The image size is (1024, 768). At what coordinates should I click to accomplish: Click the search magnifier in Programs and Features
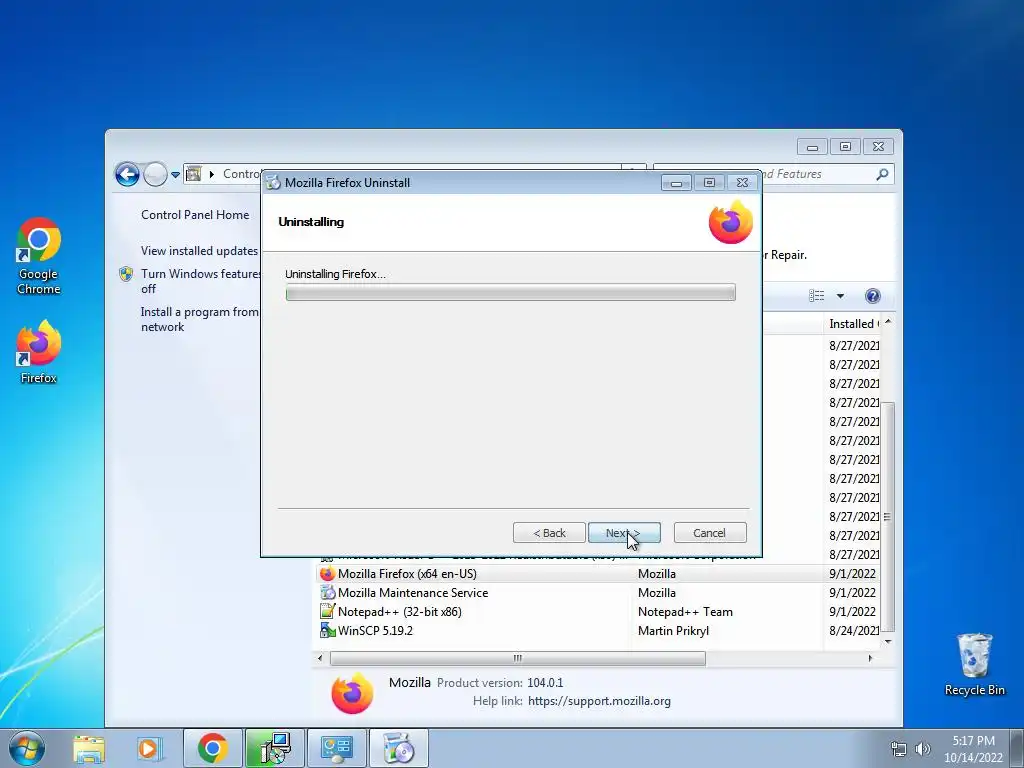[x=882, y=174]
